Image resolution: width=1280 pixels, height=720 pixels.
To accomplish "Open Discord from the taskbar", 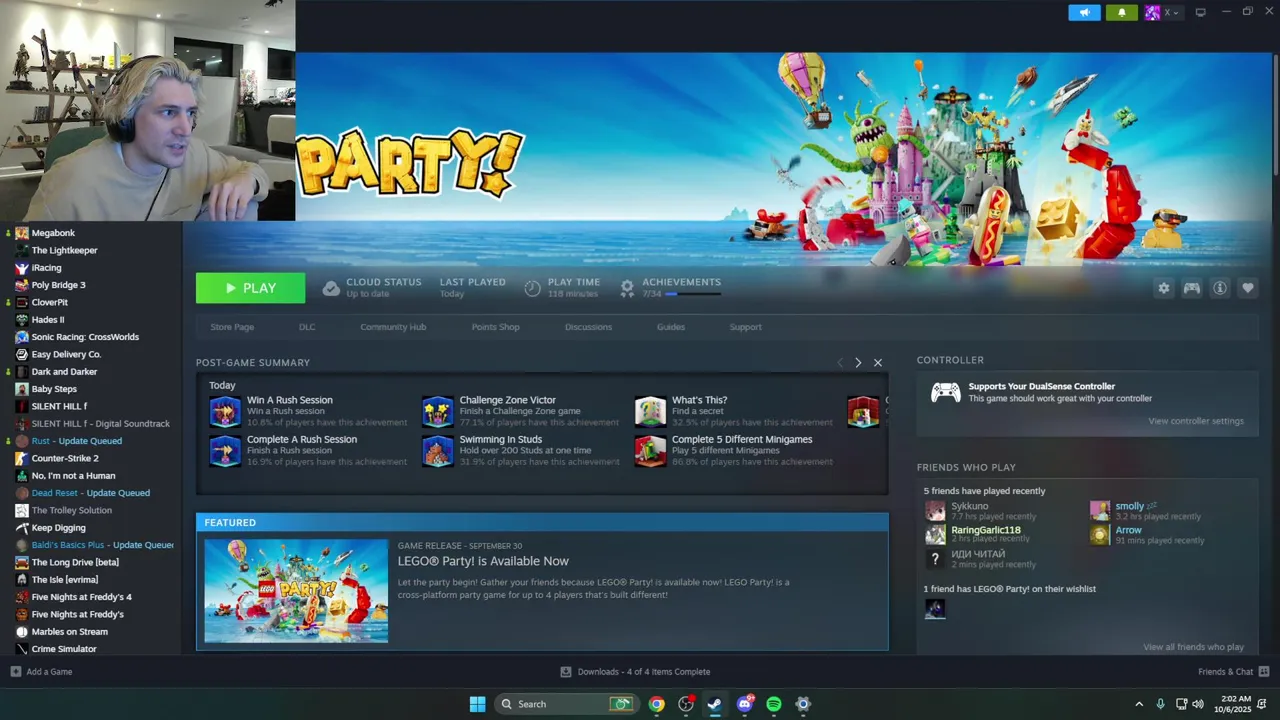I will [744, 704].
